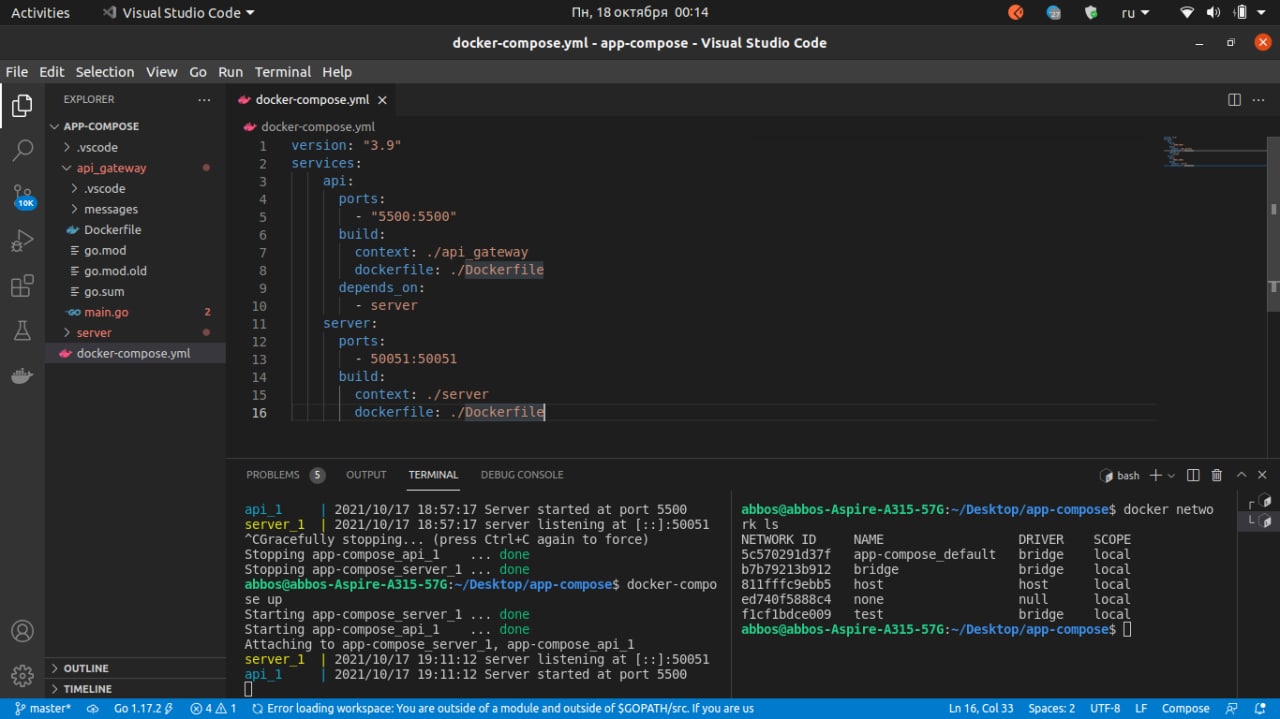Viewport: 1280px width, 719px height.
Task: Click the Split Editor Right icon
Action: [1234, 100]
